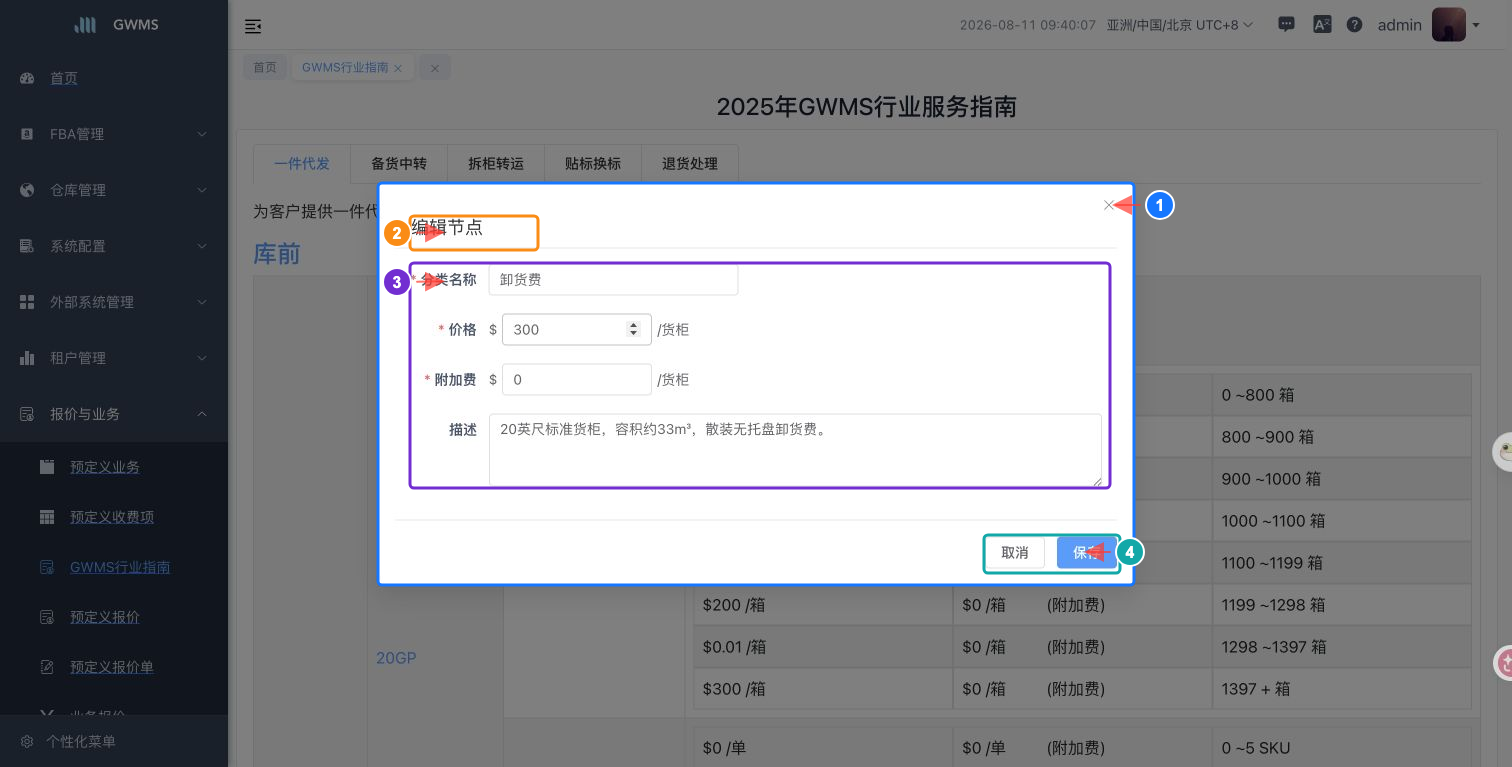Click the 分类名称 input field
Screen dimensions: 1512x767
(613, 280)
